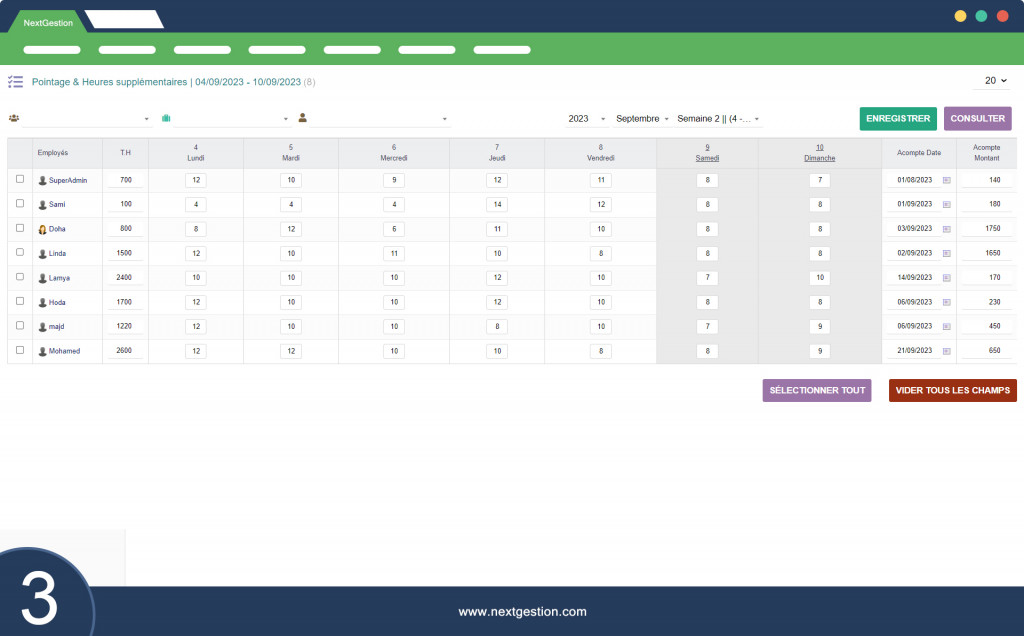Image resolution: width=1024 pixels, height=636 pixels.
Task: Click the checklist icon beside Pointage title
Action: click(15, 82)
